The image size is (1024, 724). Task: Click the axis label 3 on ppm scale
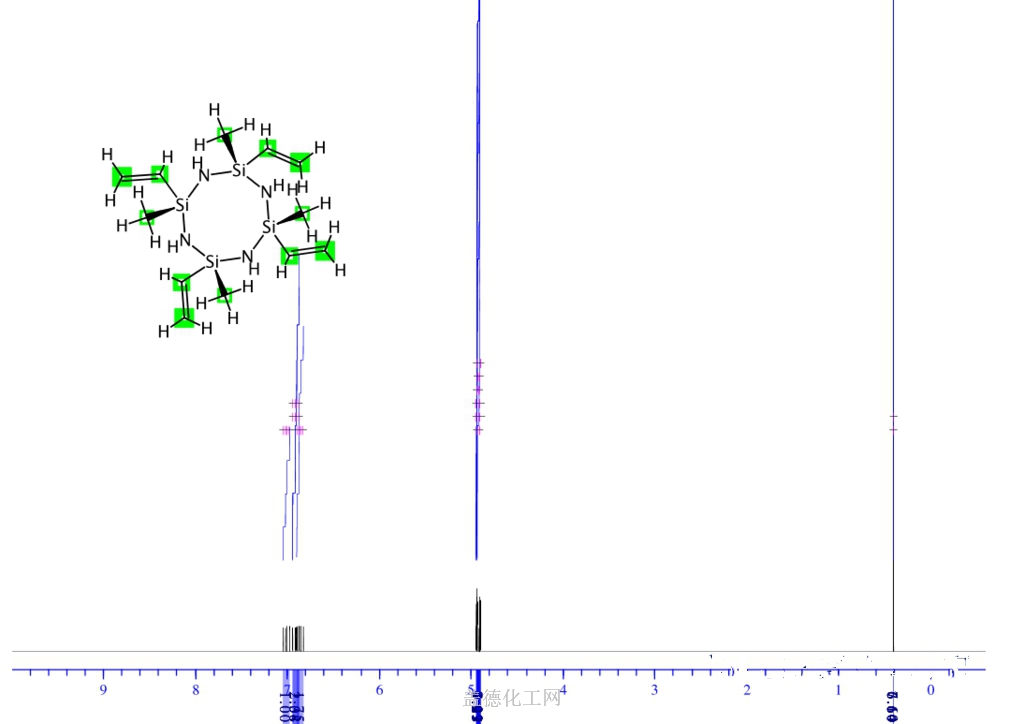654,690
